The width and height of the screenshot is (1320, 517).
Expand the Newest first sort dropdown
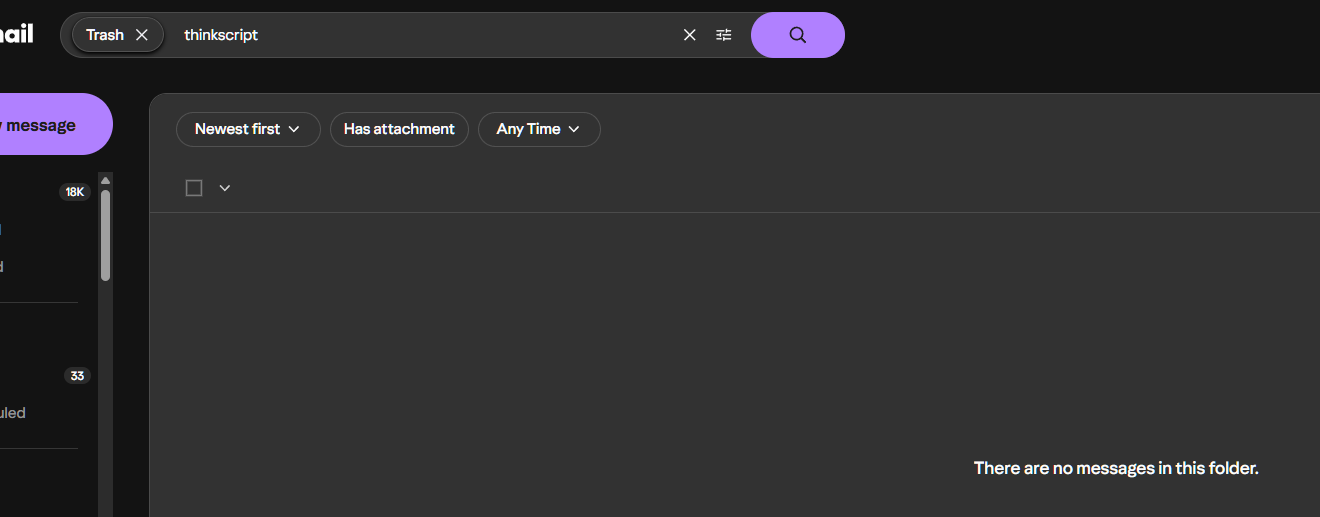coord(248,129)
